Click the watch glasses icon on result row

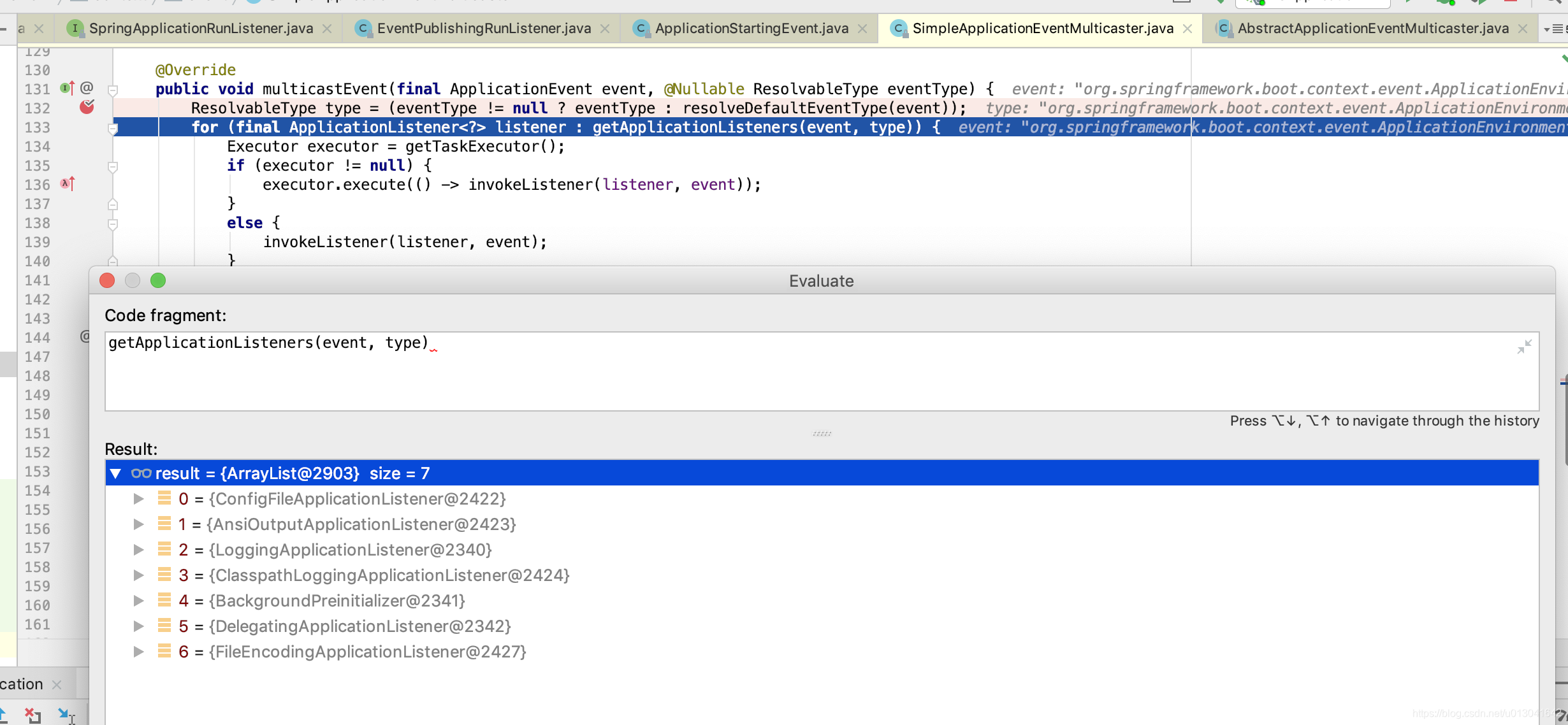pos(141,473)
